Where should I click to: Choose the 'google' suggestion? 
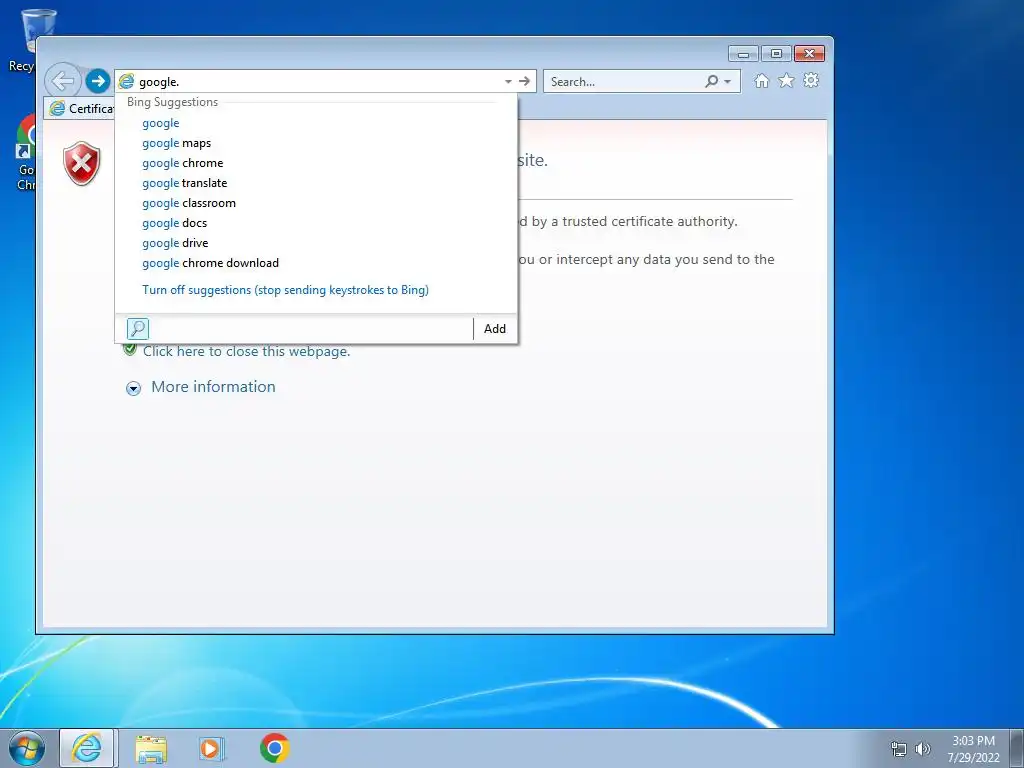161,123
